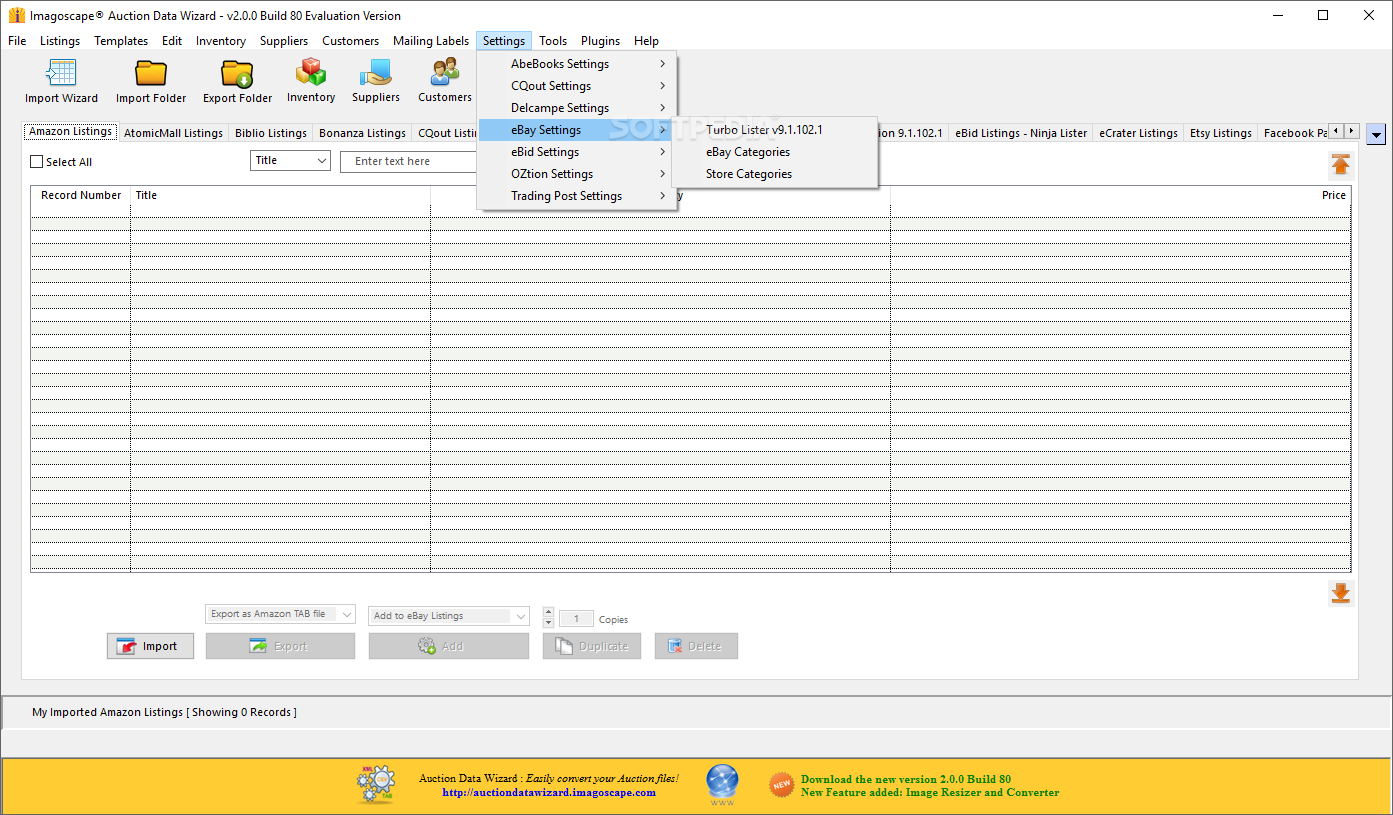Open the Edit menu
Screen dimensions: 1393x815
[x=172, y=41]
